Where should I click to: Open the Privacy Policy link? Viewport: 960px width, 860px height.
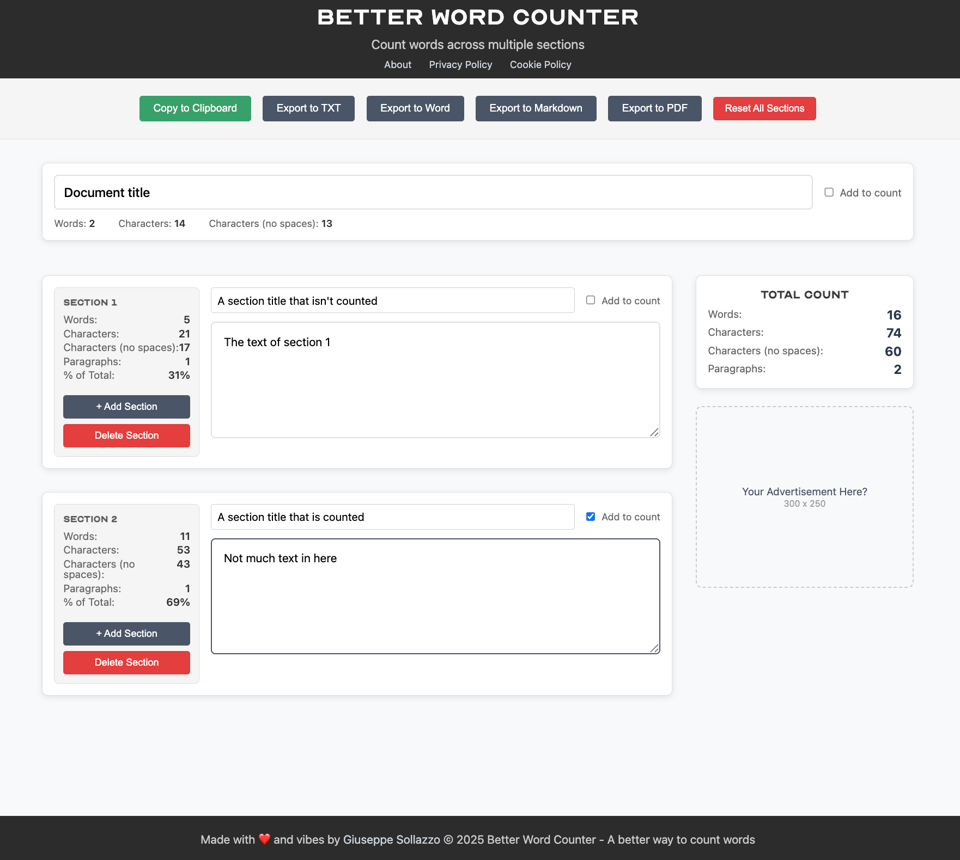[460, 64]
